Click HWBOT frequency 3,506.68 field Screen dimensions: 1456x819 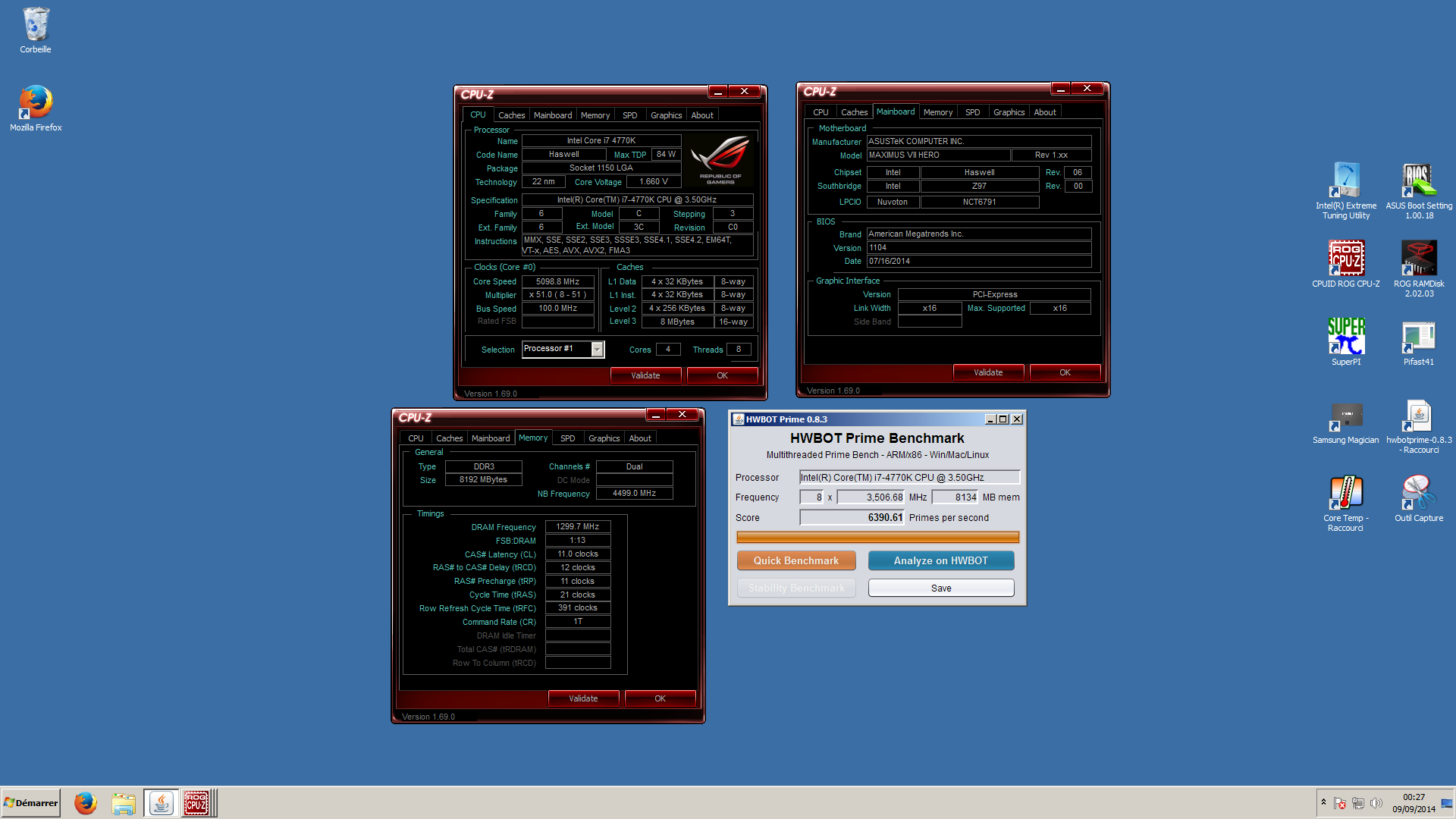871,497
